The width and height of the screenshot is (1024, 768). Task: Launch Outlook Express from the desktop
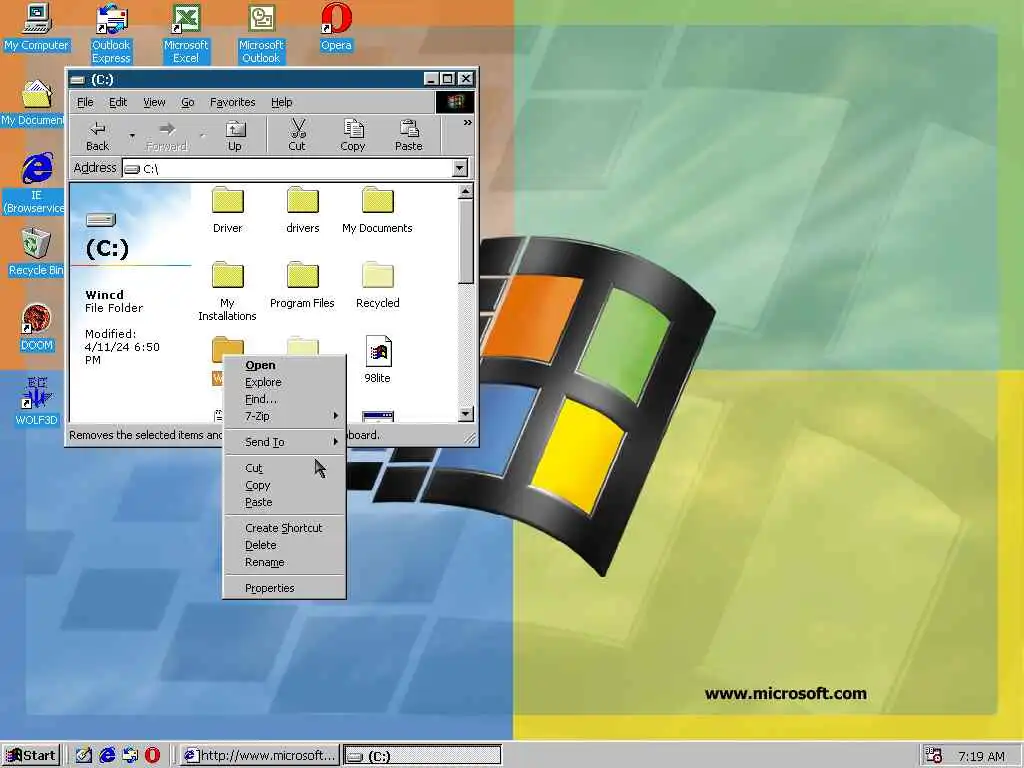(x=111, y=34)
